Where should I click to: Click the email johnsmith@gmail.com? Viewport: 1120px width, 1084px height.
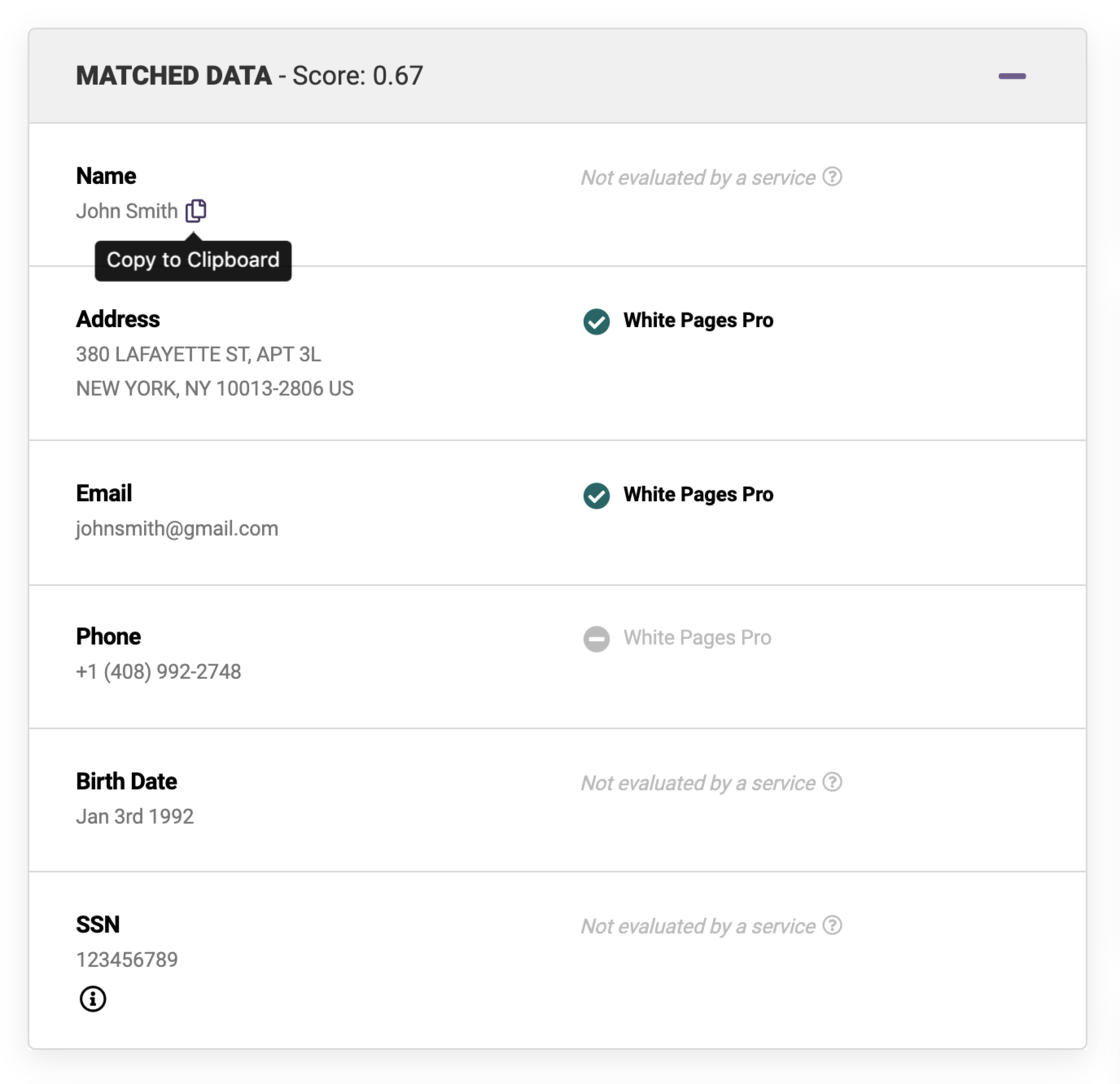177,529
